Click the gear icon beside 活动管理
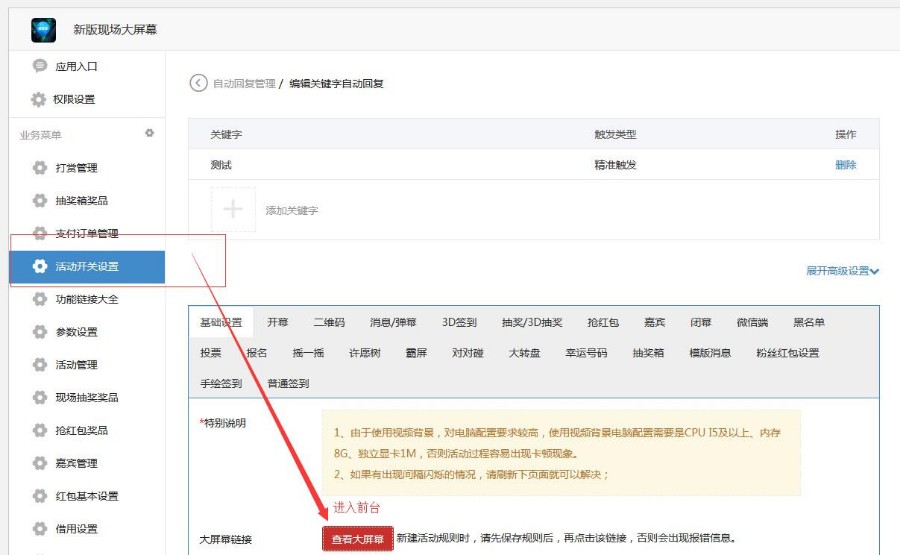The height and width of the screenshot is (555, 900). [x=40, y=364]
